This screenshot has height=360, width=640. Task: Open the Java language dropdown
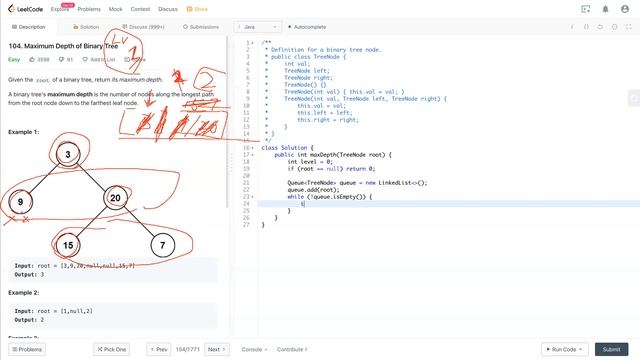258,27
